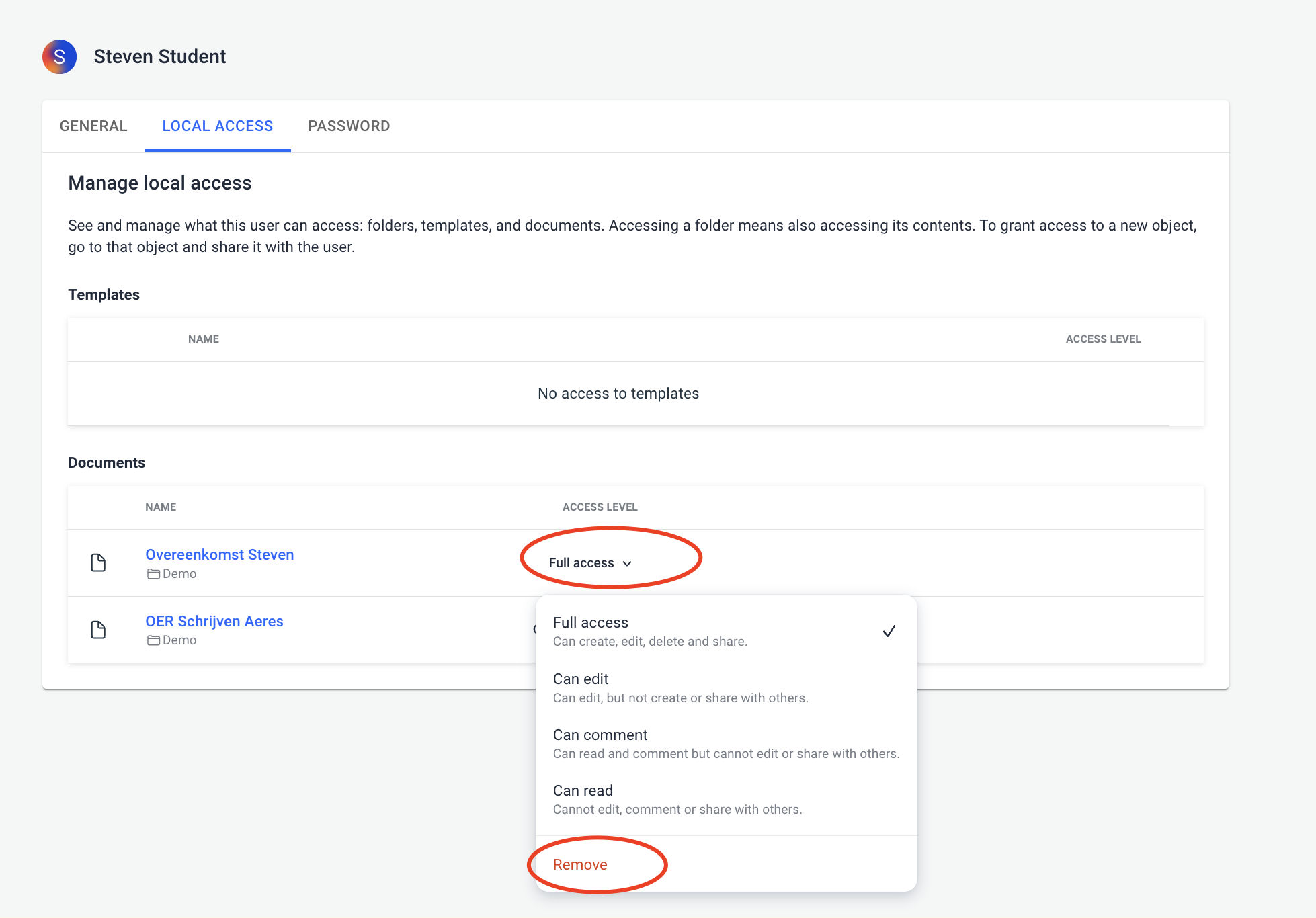Click Demo folder icon under Overeenkomst Steven
This screenshot has height=918, width=1316.
pos(153,574)
